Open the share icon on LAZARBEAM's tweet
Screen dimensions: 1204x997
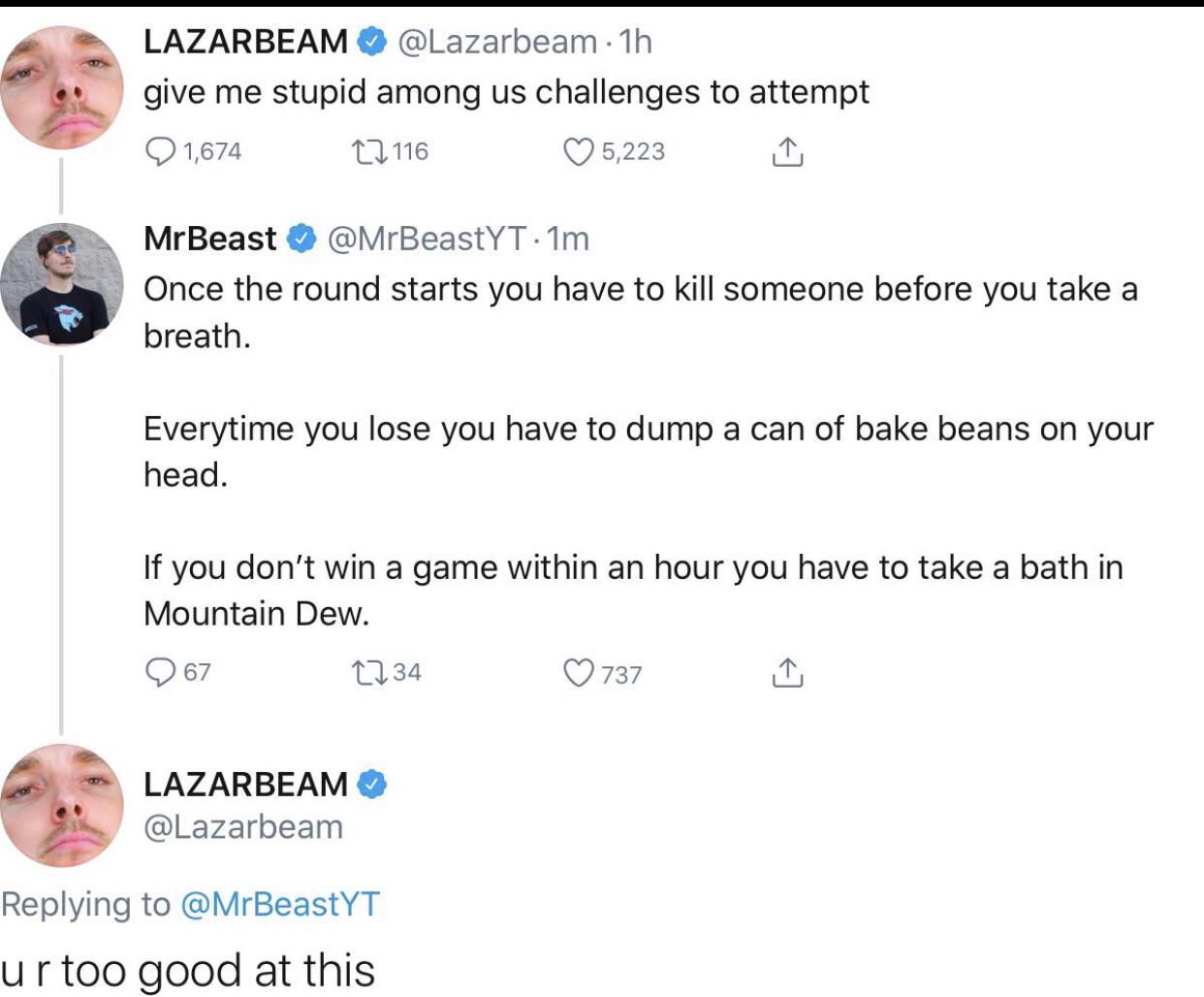(x=786, y=151)
